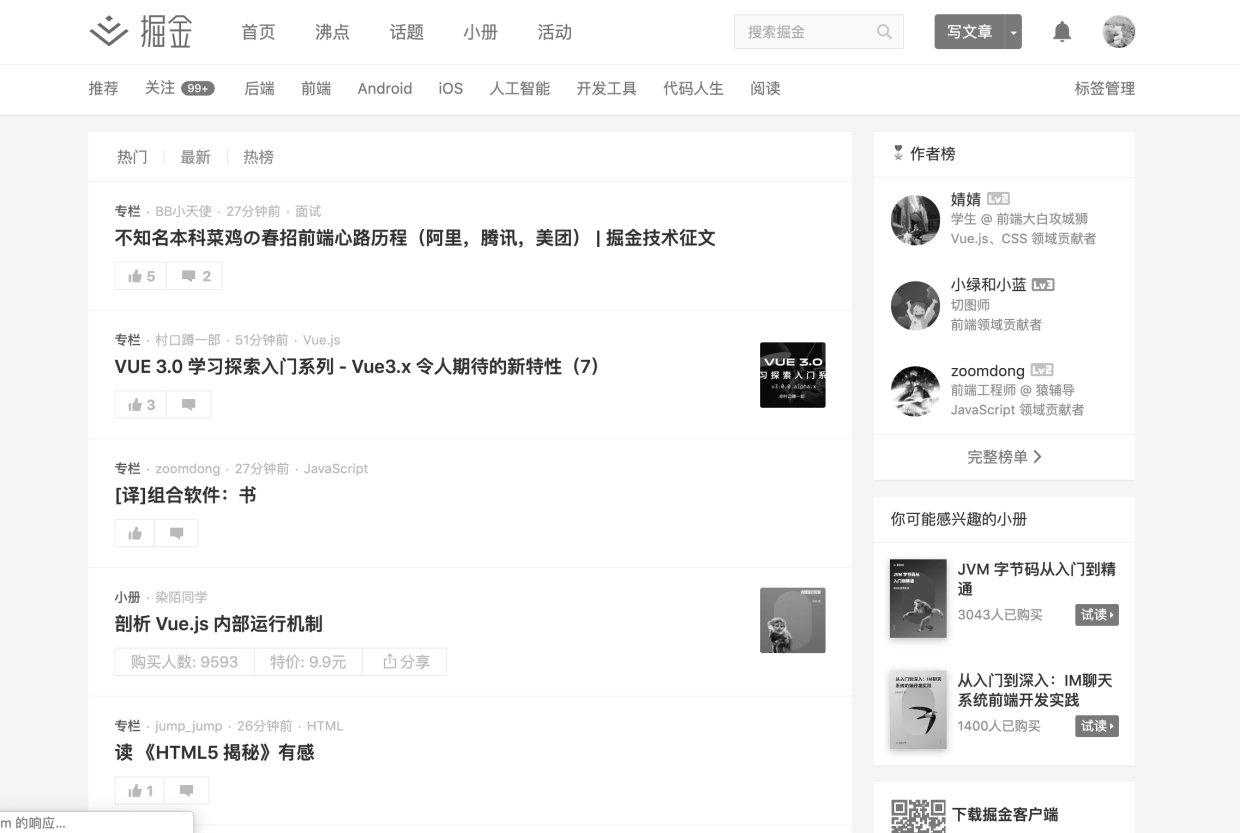Click the 写文章 button

click(970, 32)
